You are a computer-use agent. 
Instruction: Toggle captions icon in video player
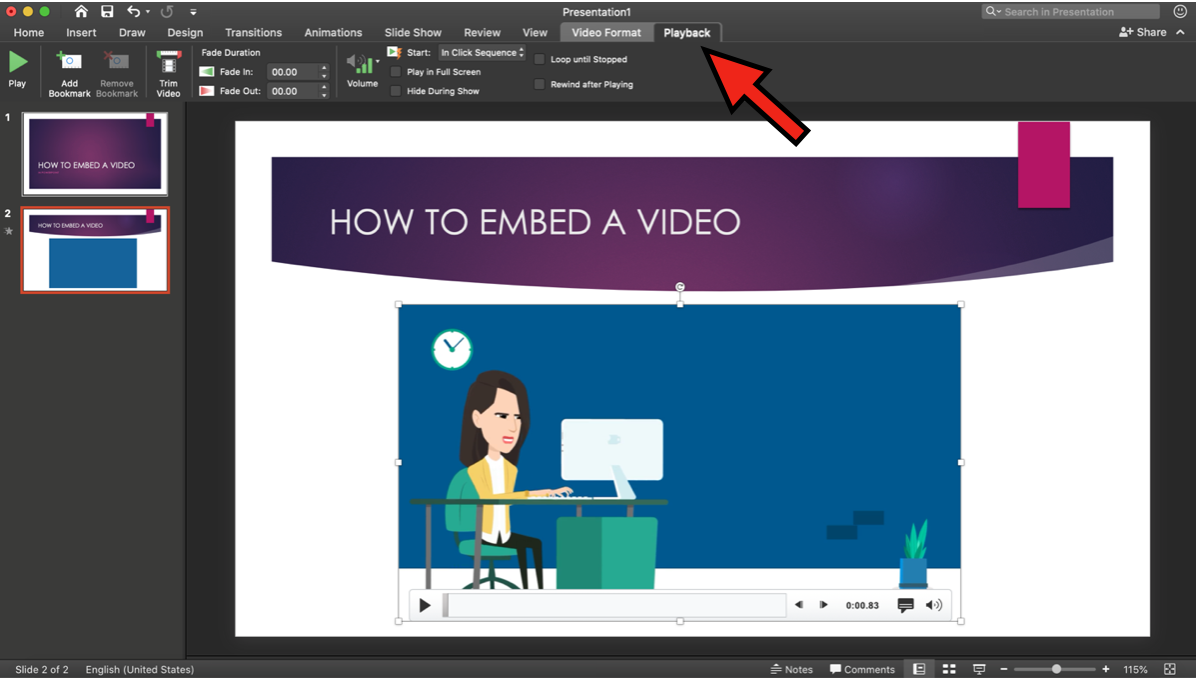pos(906,605)
